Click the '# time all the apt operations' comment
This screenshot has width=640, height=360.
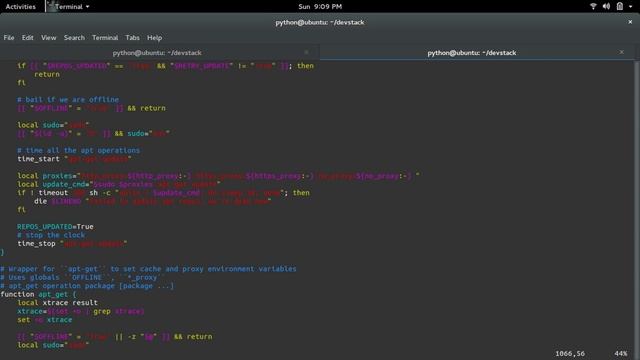(78, 150)
